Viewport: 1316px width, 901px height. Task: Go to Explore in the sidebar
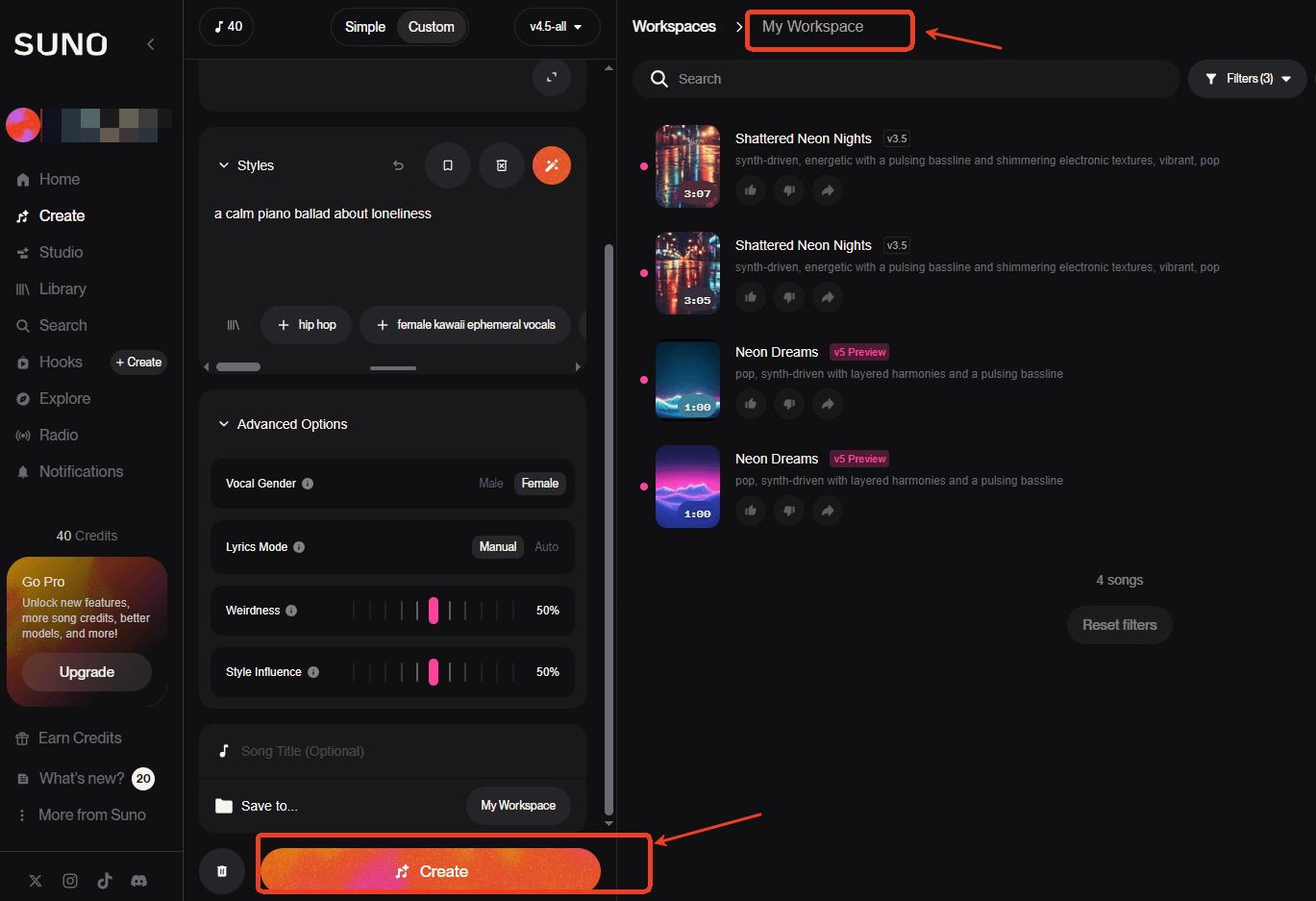click(x=64, y=399)
